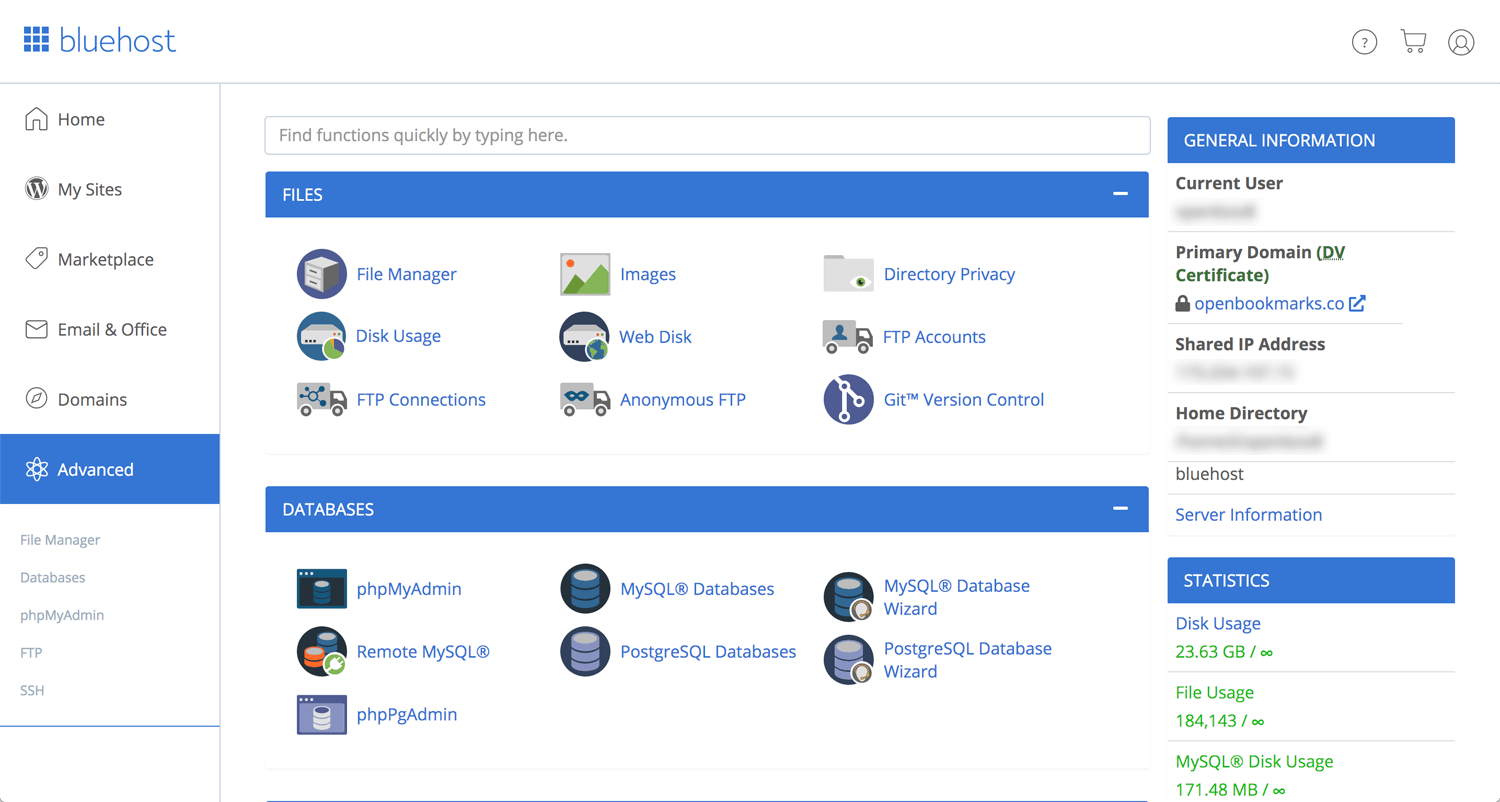Click the Disk Usage link in Files

(398, 336)
